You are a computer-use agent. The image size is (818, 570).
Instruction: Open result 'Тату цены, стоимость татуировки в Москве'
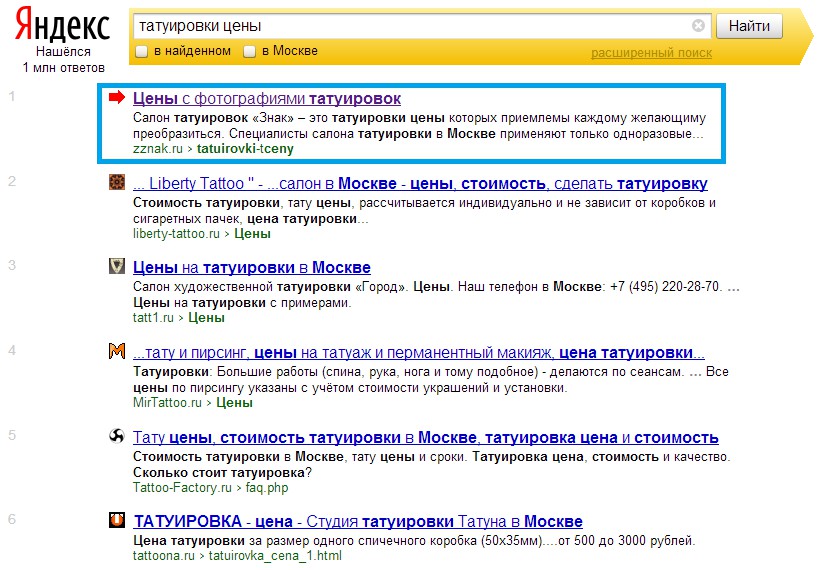(x=425, y=438)
